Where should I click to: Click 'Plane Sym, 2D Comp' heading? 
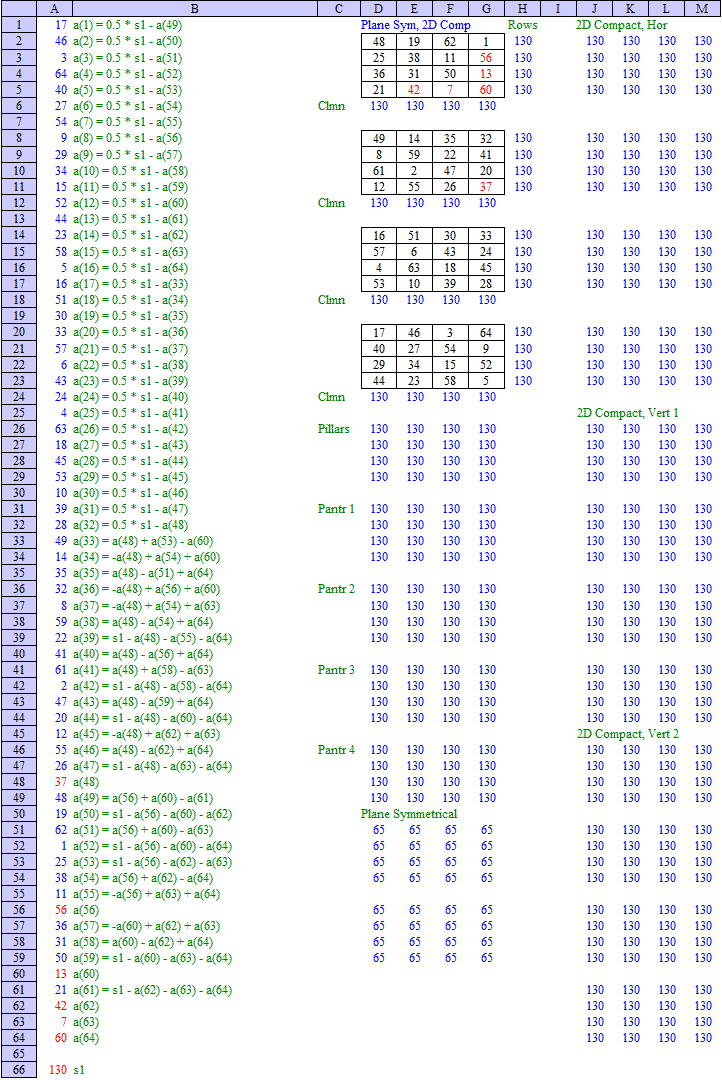pyautogui.click(x=415, y=25)
